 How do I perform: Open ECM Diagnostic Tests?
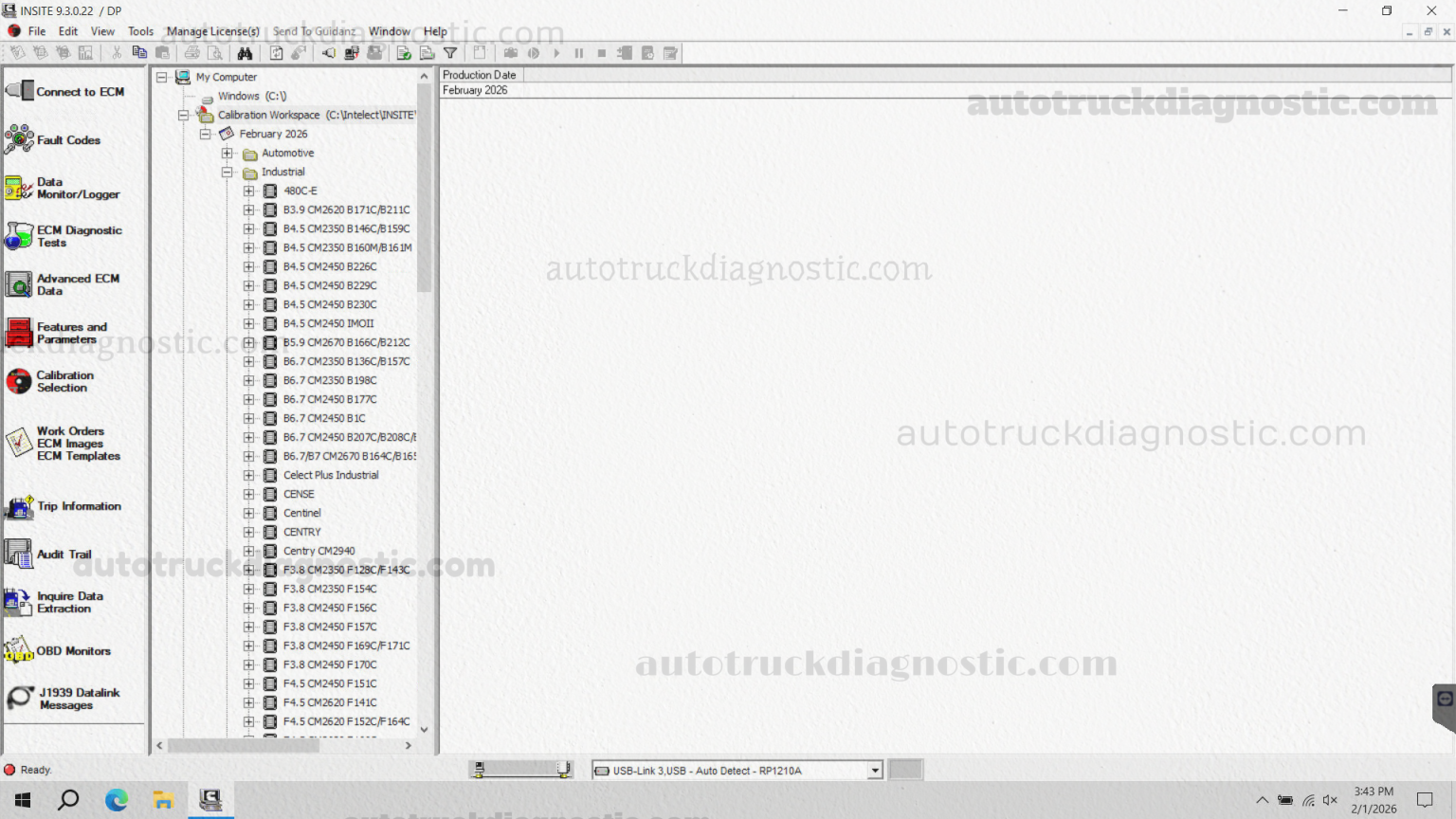[x=64, y=236]
